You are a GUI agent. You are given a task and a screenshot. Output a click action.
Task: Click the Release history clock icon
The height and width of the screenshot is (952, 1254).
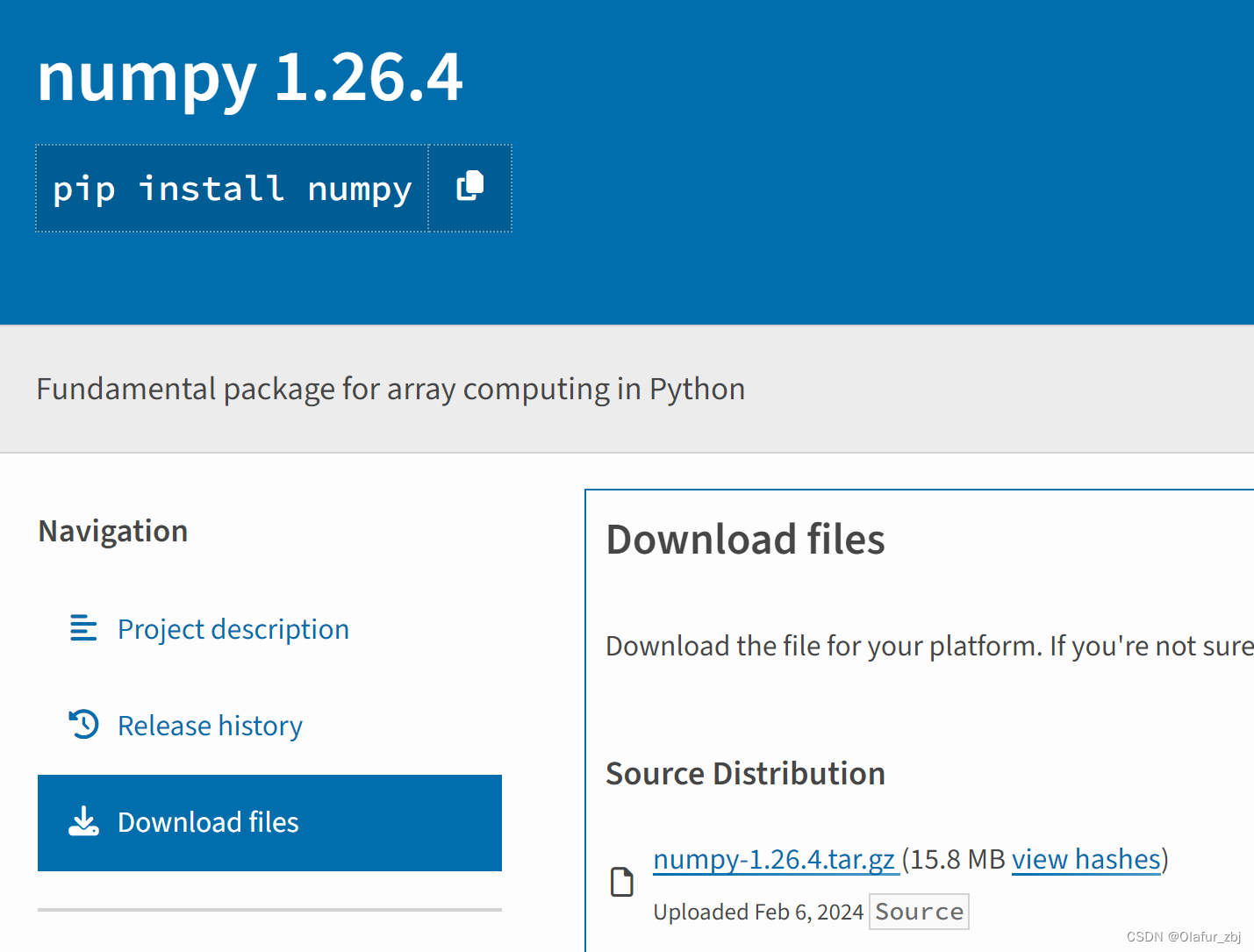coord(84,725)
